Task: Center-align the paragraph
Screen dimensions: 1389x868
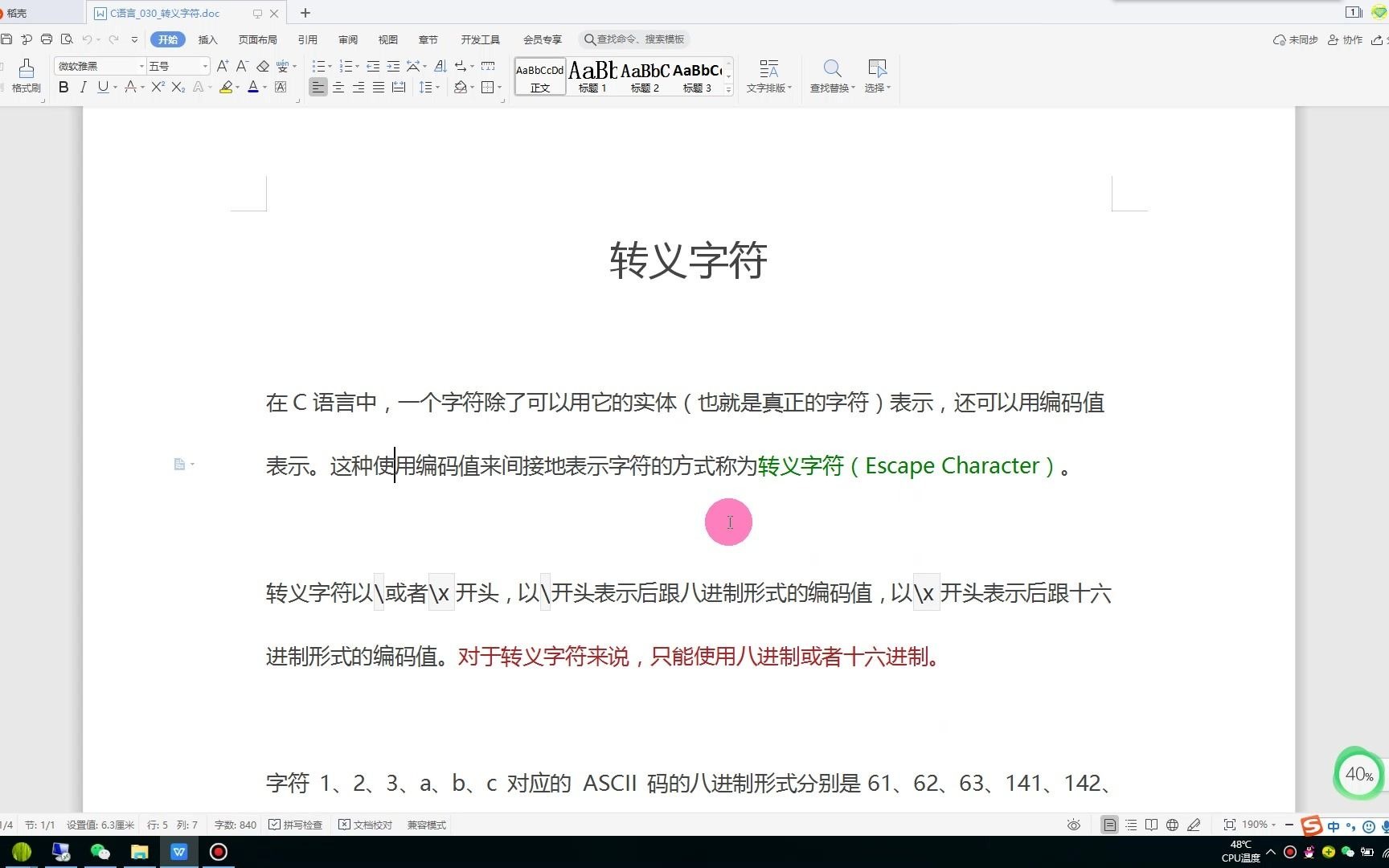Action: (x=338, y=87)
